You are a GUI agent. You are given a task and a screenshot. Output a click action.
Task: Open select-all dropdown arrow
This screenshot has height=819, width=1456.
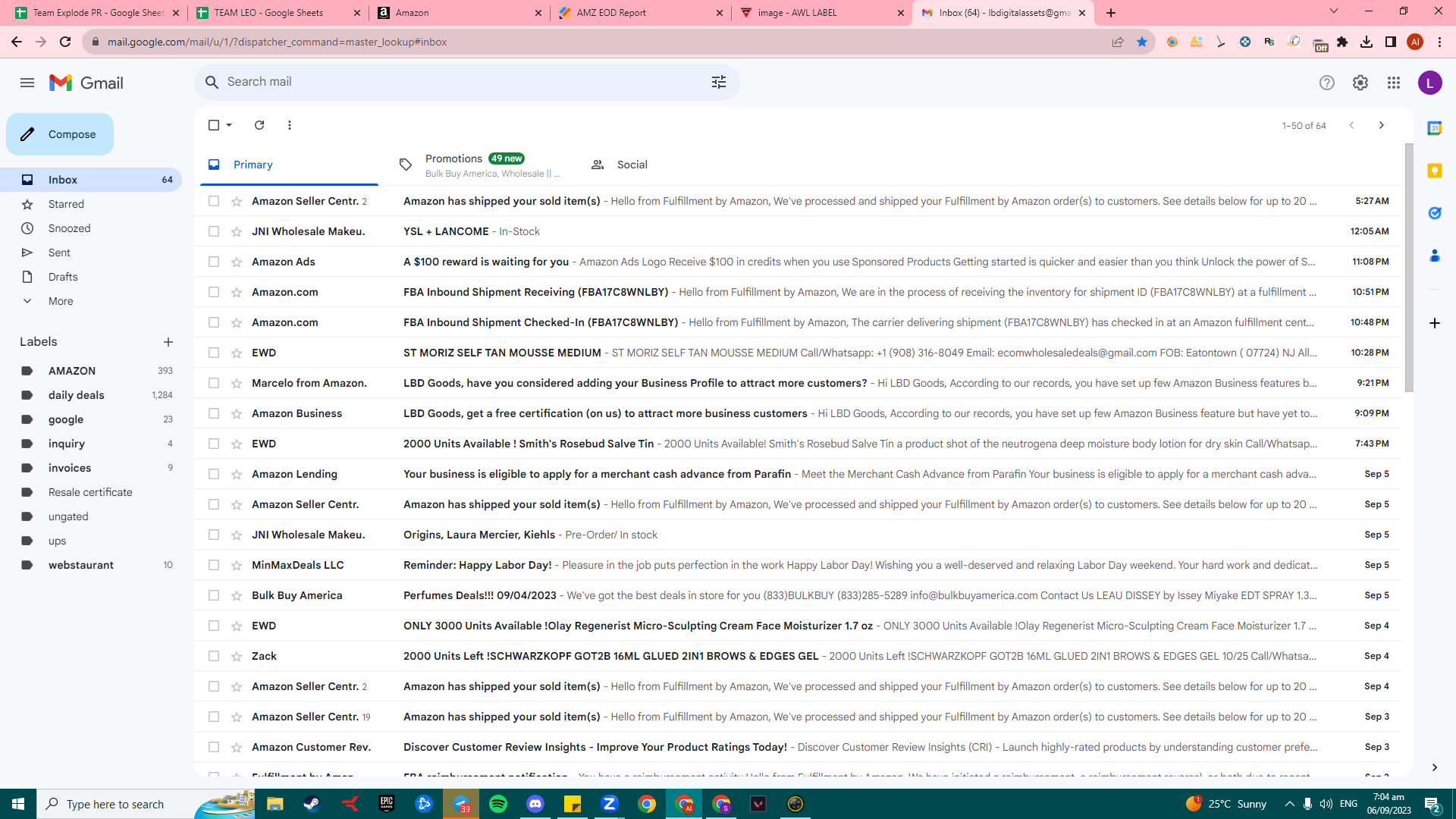click(229, 125)
